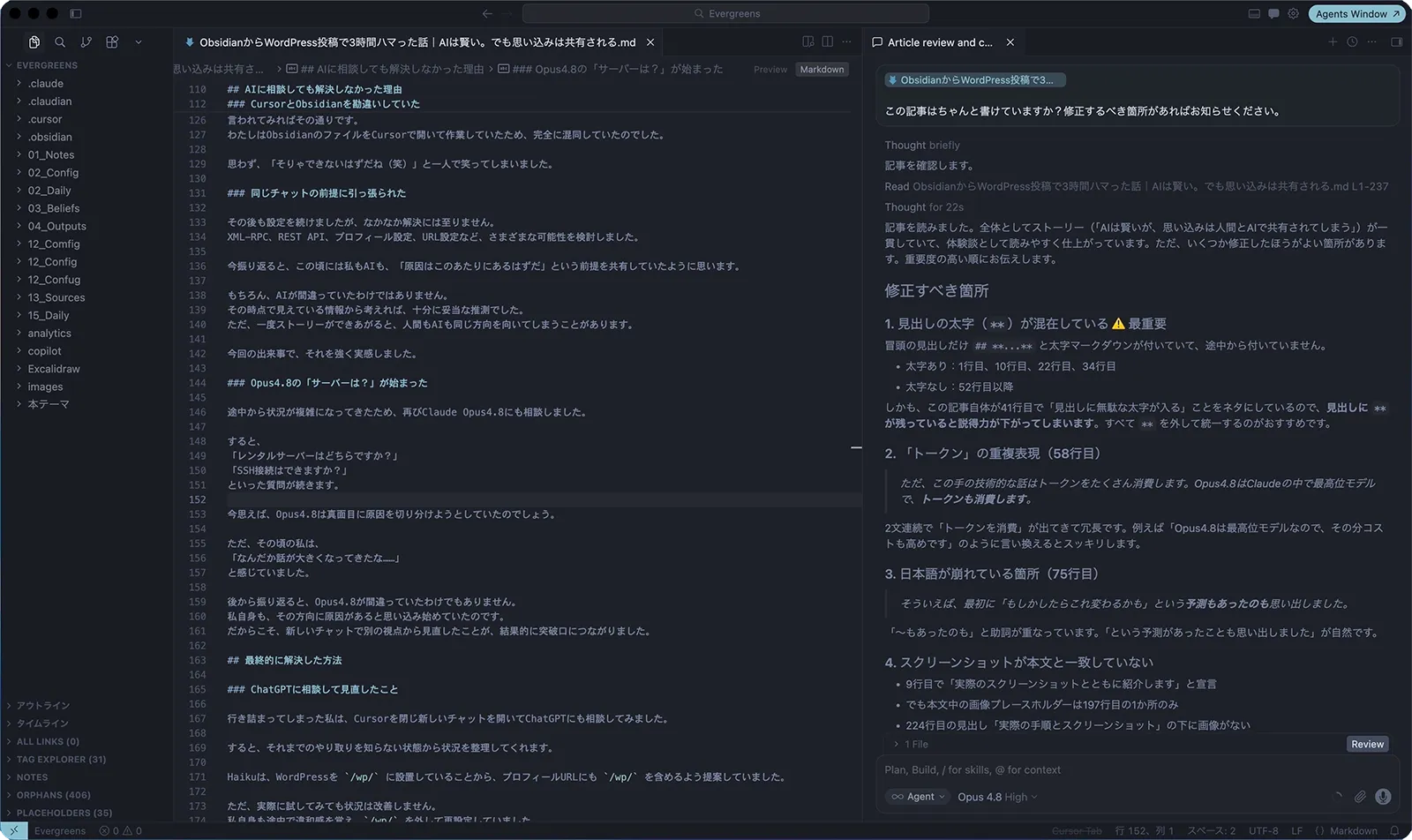The width and height of the screenshot is (1412, 840).
Task: Switch to Preview mode
Action: click(770, 69)
